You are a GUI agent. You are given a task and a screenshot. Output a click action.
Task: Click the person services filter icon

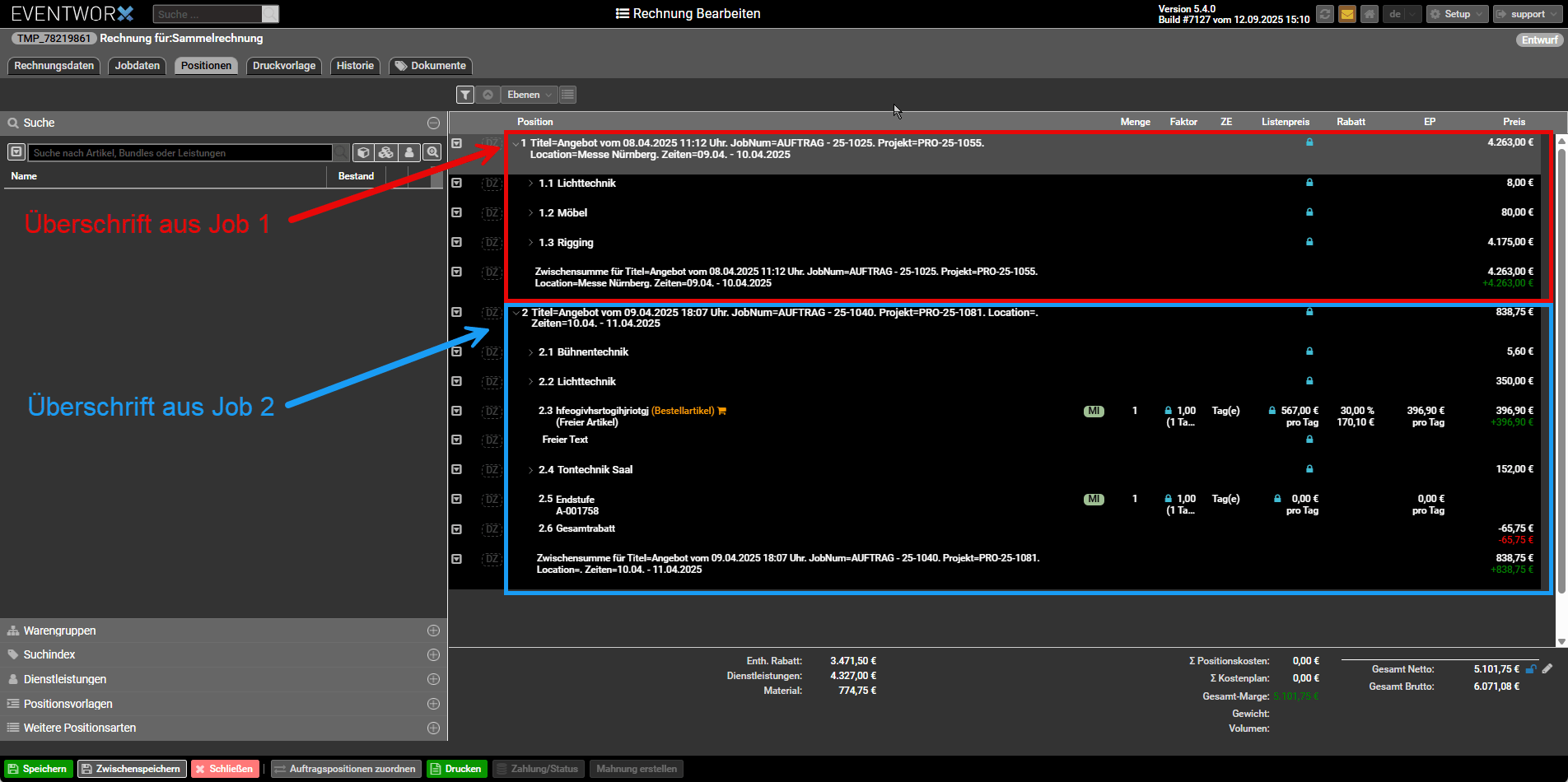(408, 152)
